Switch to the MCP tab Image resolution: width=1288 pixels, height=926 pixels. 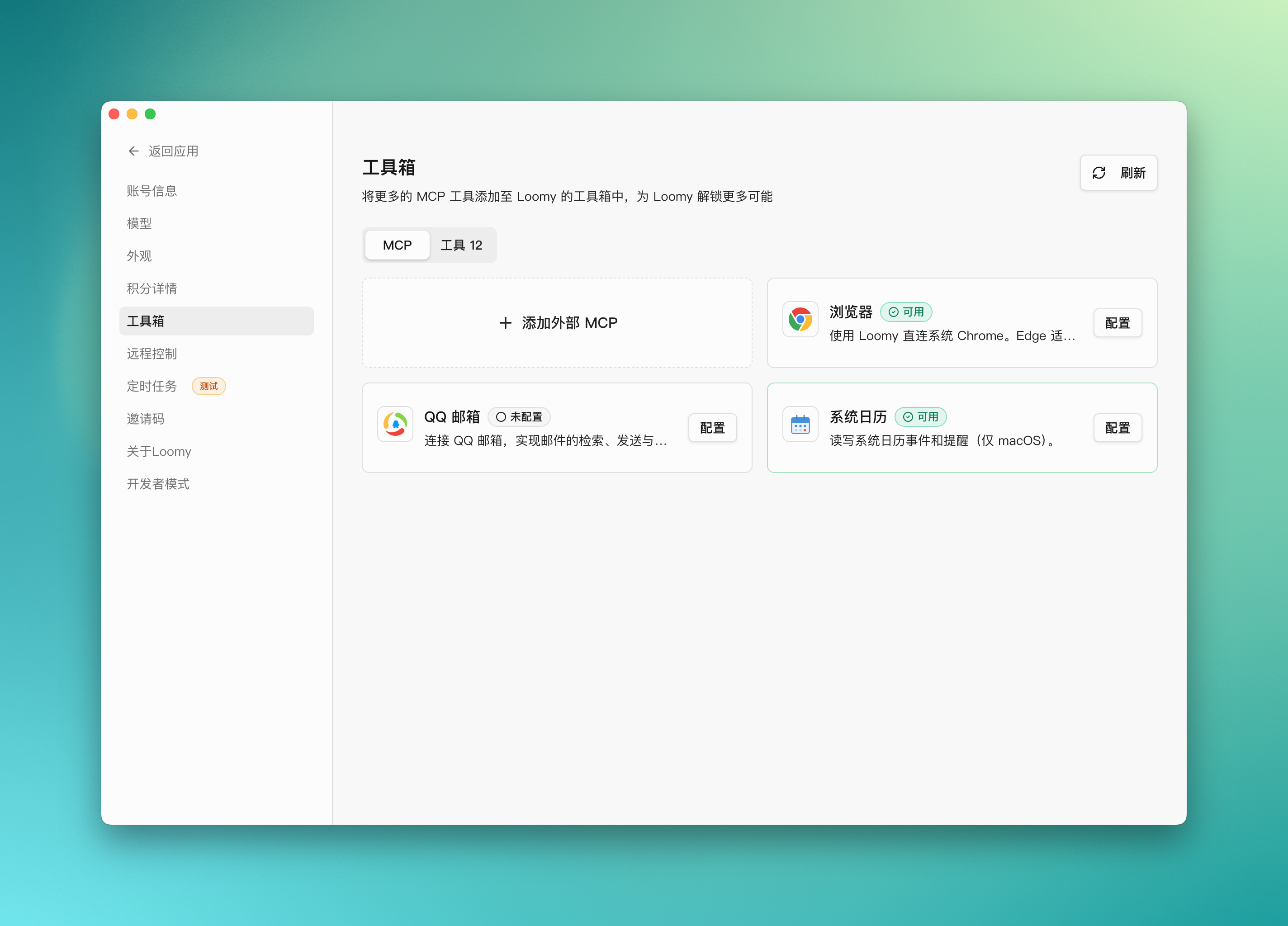click(397, 245)
